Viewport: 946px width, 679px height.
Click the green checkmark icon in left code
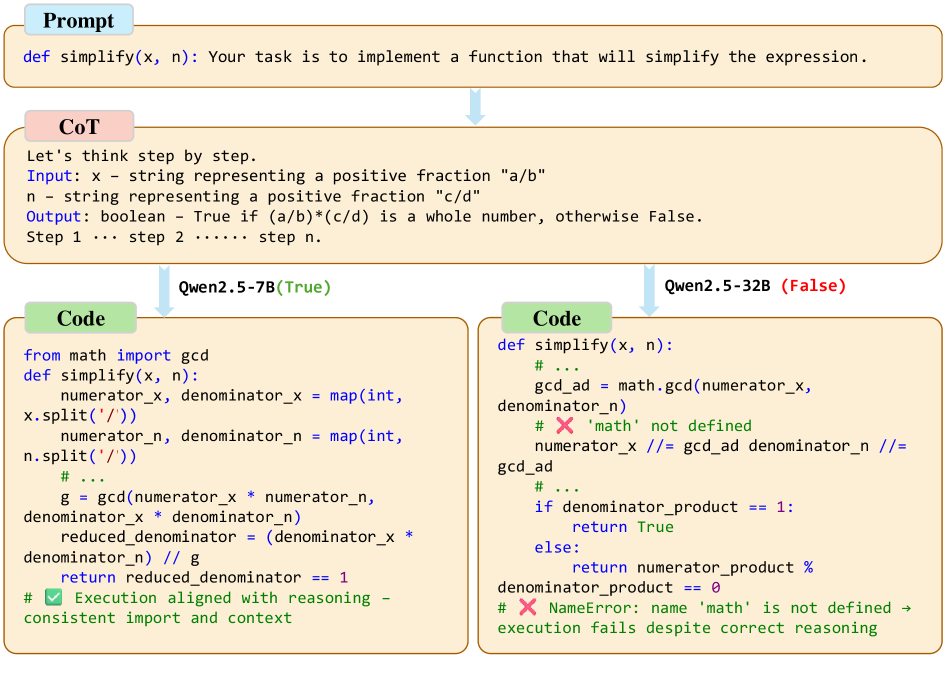(x=54, y=598)
